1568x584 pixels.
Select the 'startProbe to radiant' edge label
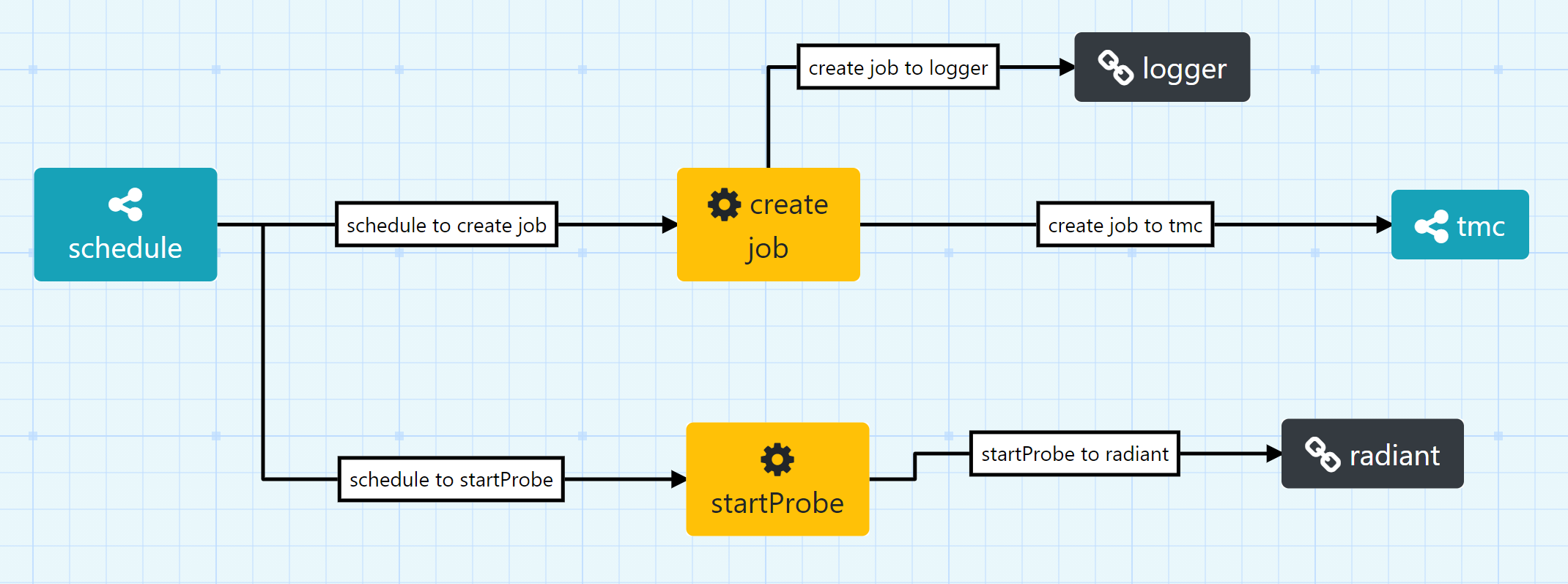1074,454
